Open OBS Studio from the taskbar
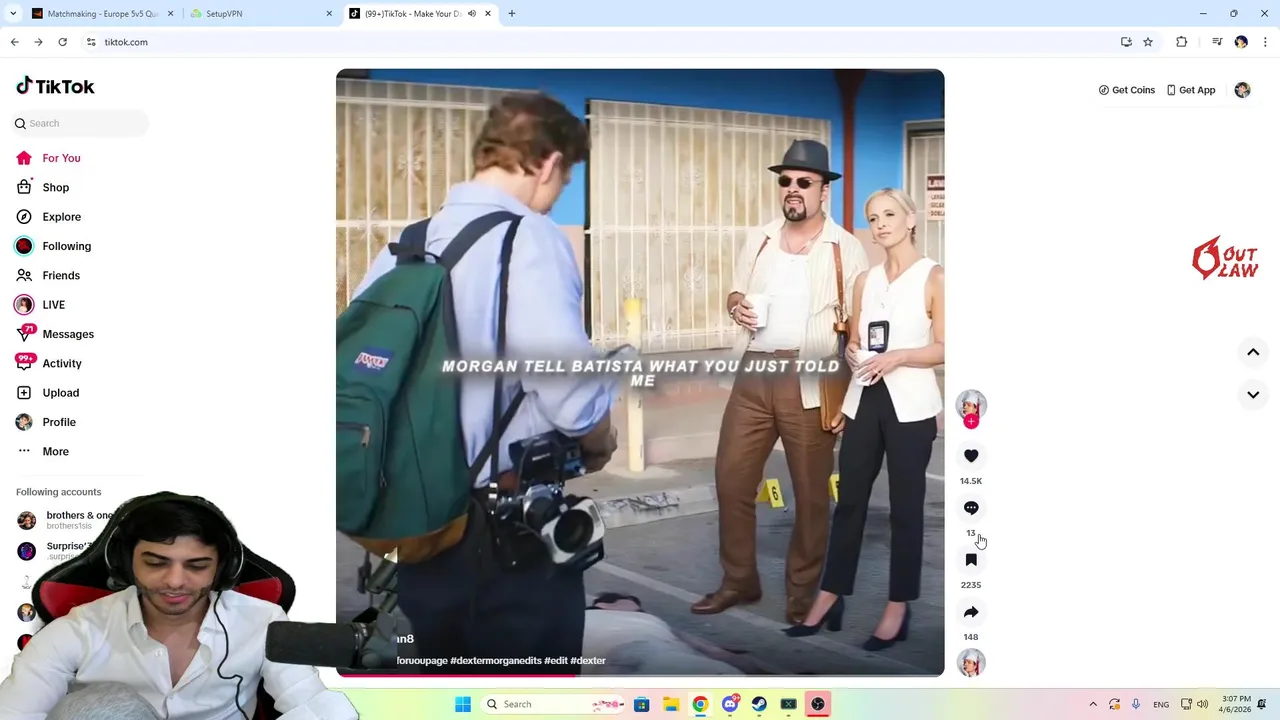Image resolution: width=1280 pixels, height=720 pixels. (818, 704)
